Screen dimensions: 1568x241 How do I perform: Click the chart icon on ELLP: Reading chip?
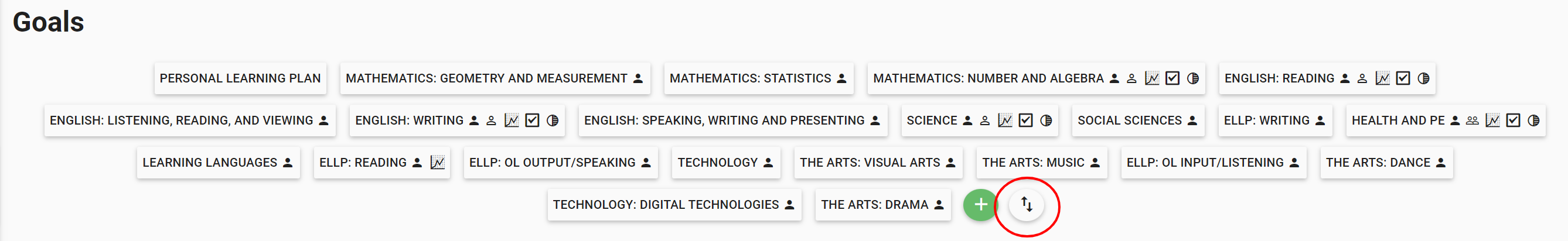(x=437, y=163)
